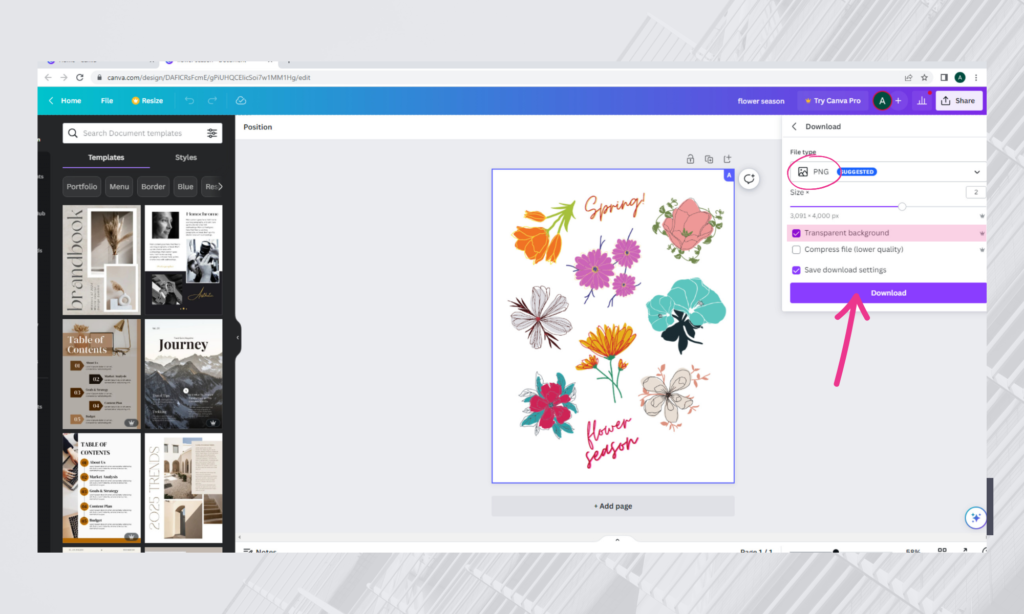Open Position options in toolbar

[258, 127]
